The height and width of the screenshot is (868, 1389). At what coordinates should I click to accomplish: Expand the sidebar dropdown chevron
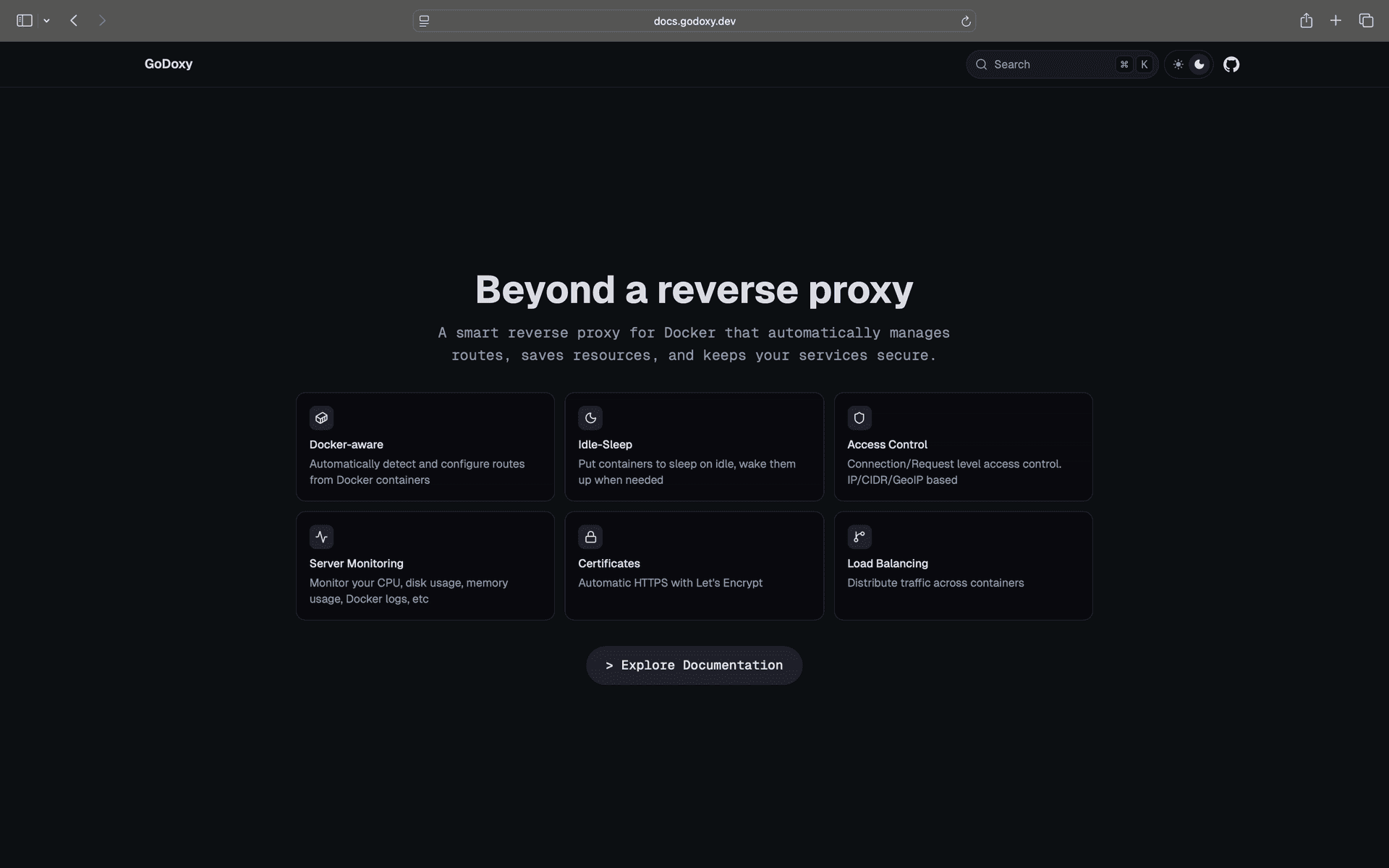coord(46,21)
